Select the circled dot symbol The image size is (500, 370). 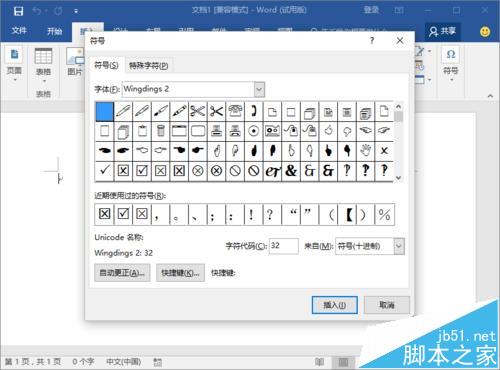tap(254, 131)
